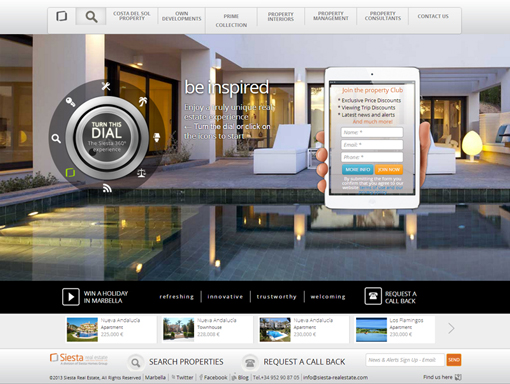Select the green square icon on the dial
The height and width of the screenshot is (384, 510).
[x=70, y=172]
